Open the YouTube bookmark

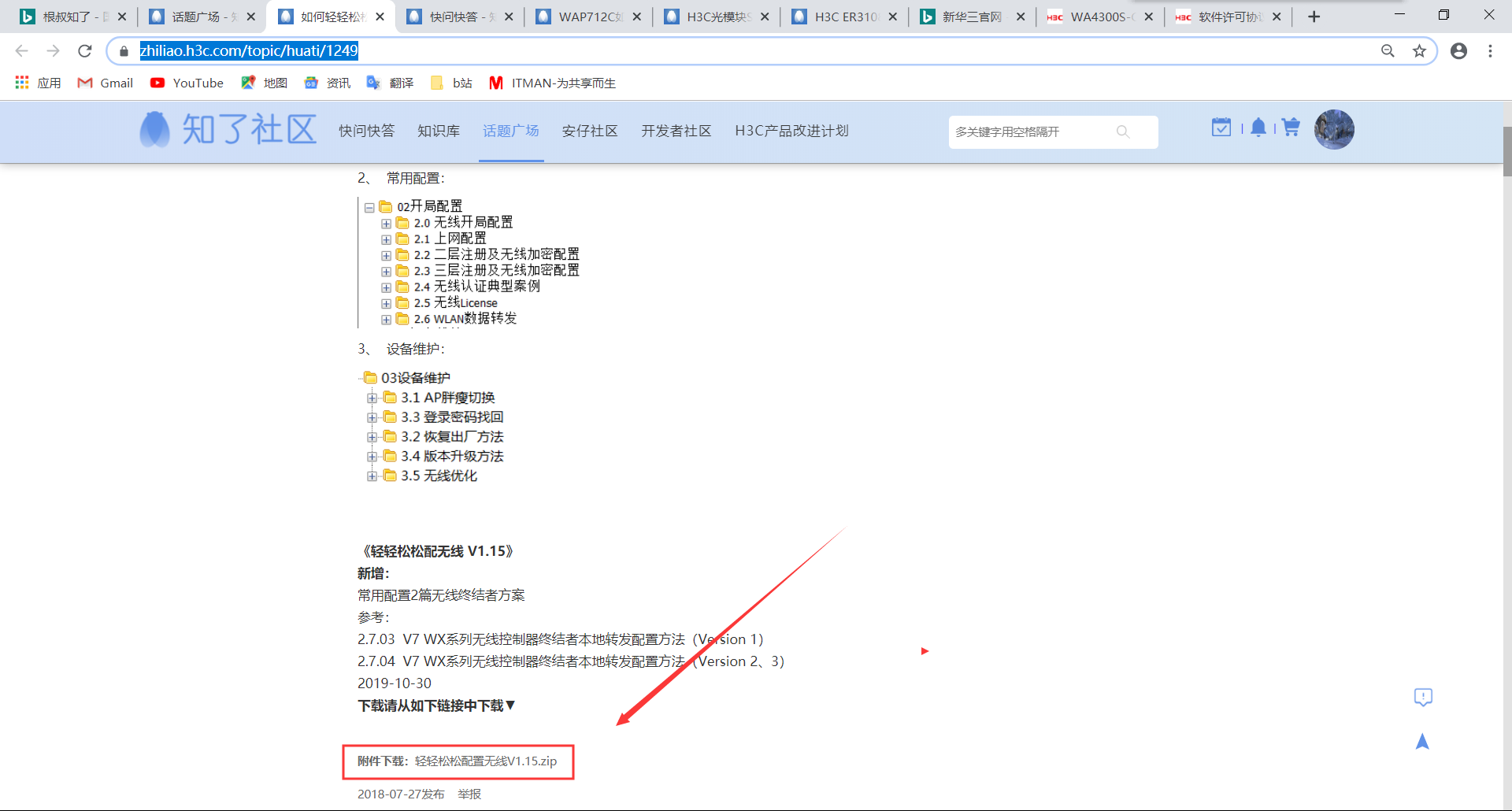point(187,83)
